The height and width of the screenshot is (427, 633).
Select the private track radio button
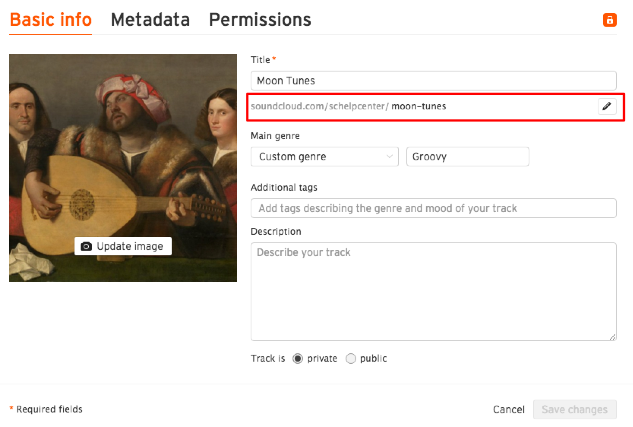click(298, 358)
